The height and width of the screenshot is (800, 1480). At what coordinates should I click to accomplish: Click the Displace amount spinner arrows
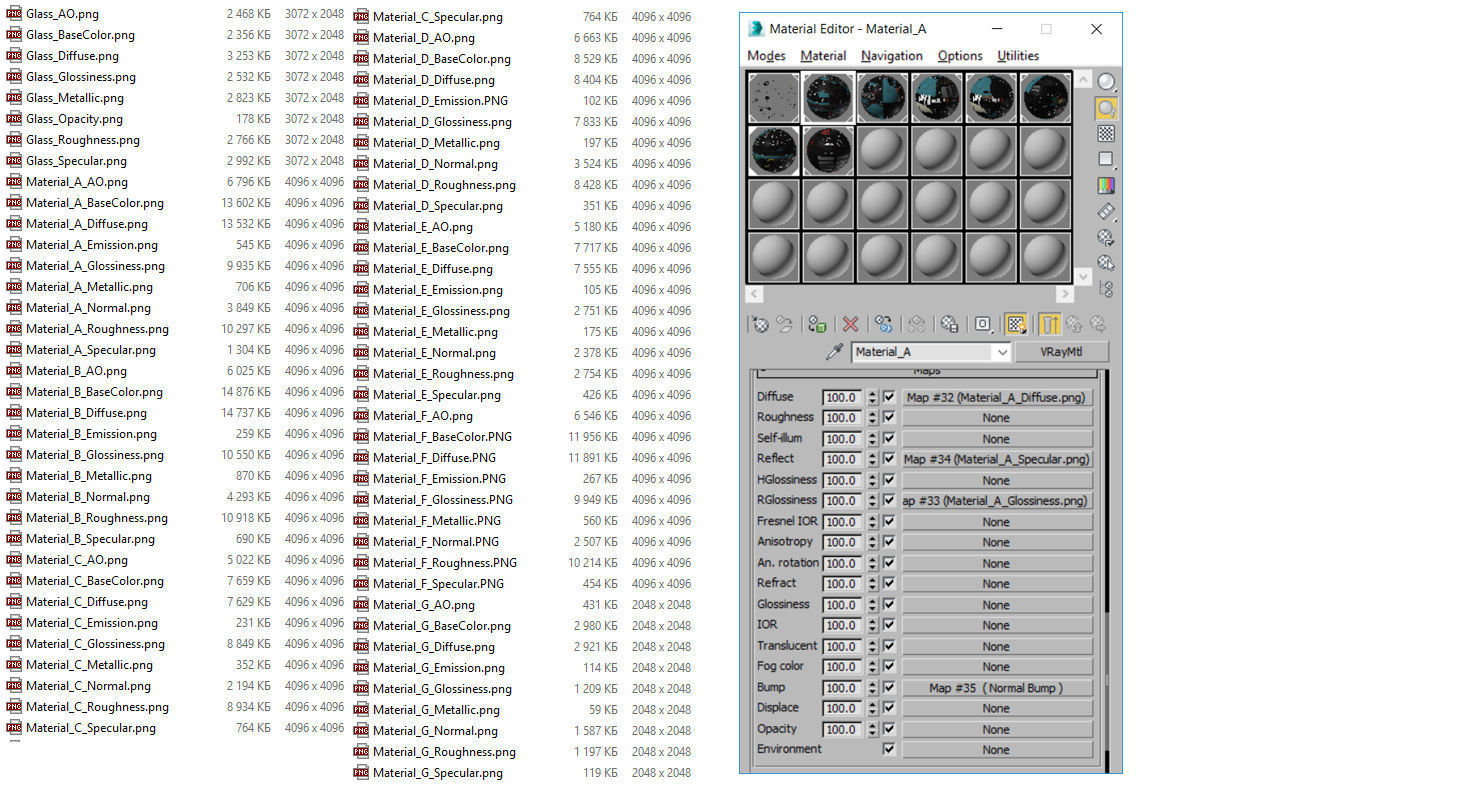(x=872, y=708)
